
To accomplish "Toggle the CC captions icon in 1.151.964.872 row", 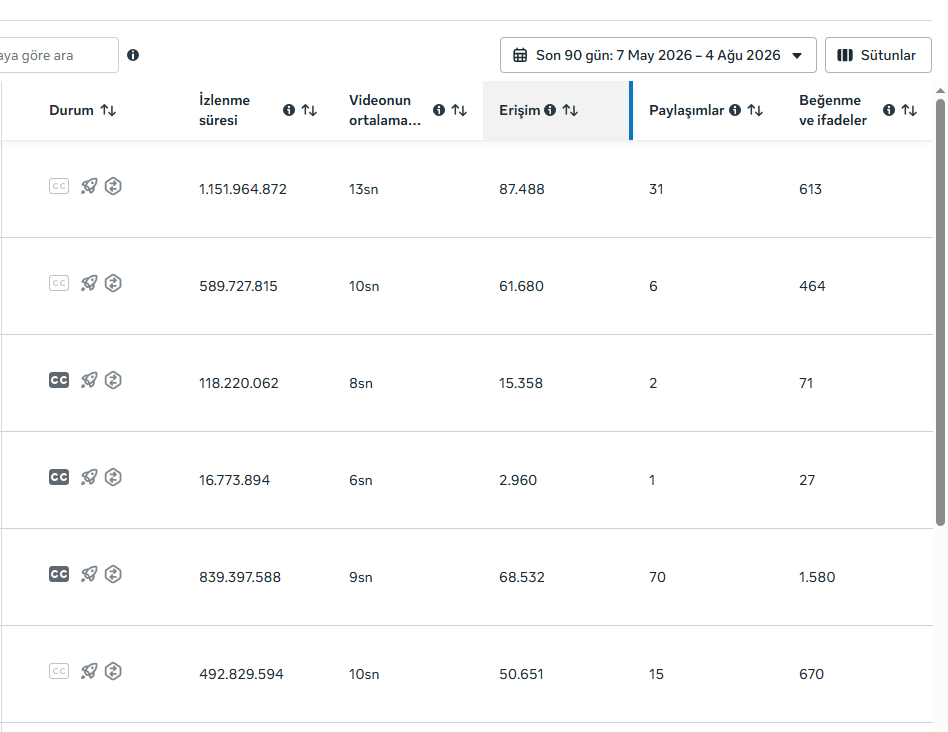I will pos(59,186).
